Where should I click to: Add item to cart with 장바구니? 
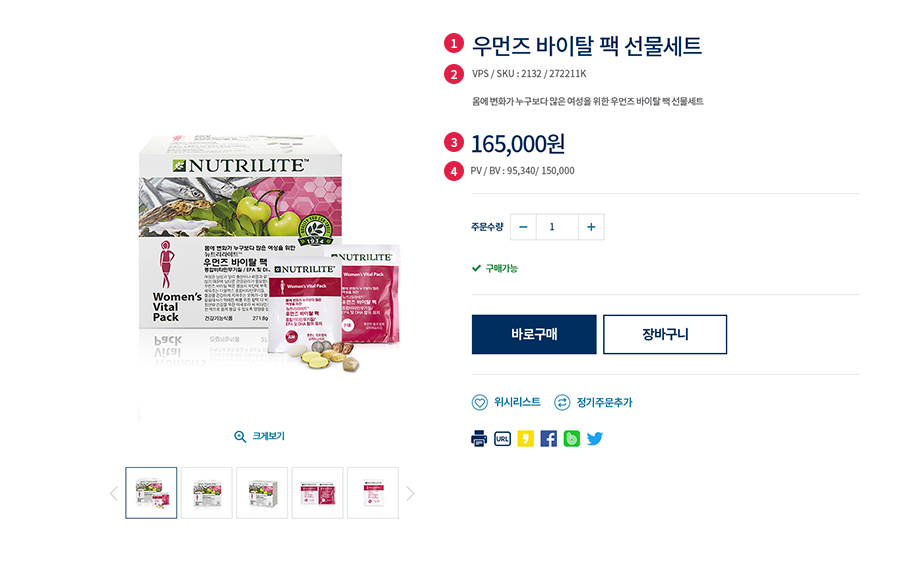click(x=665, y=334)
